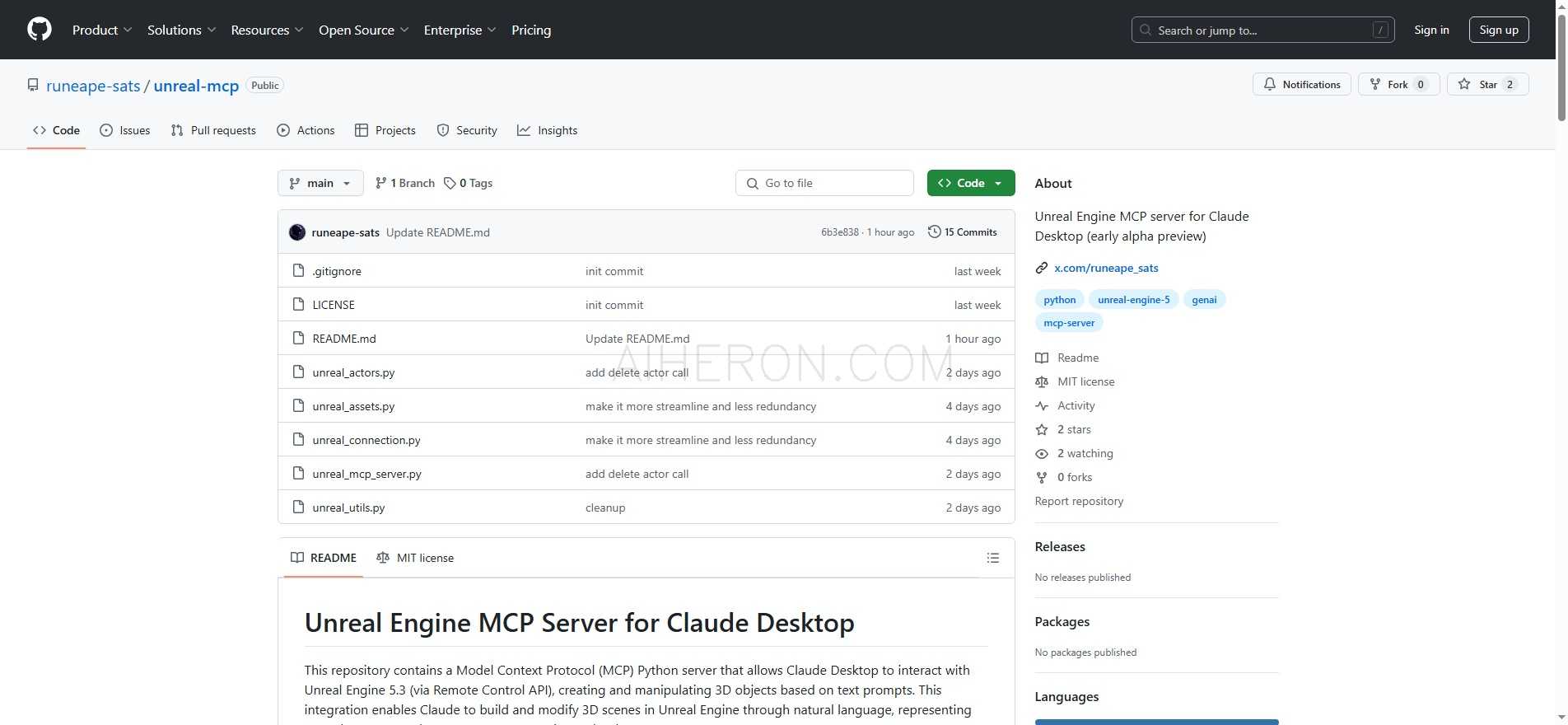Expand the Solutions menu
This screenshot has width=1568, height=725.
[181, 30]
